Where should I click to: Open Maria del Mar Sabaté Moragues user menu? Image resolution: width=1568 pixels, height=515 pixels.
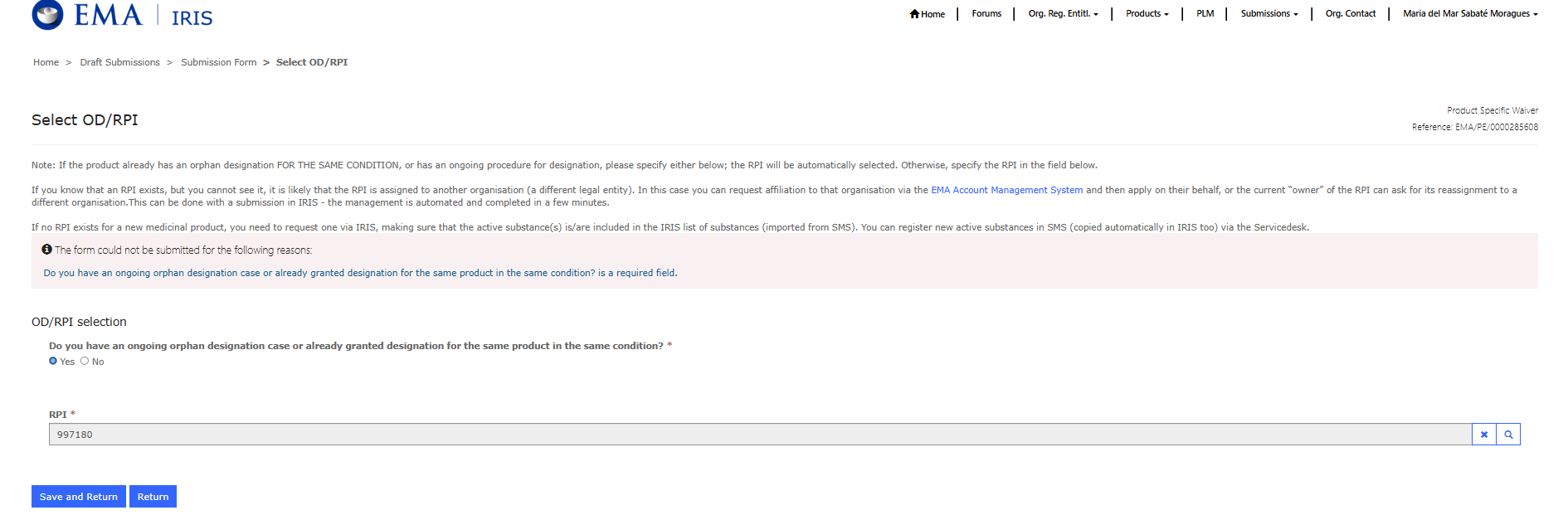coord(1469,14)
